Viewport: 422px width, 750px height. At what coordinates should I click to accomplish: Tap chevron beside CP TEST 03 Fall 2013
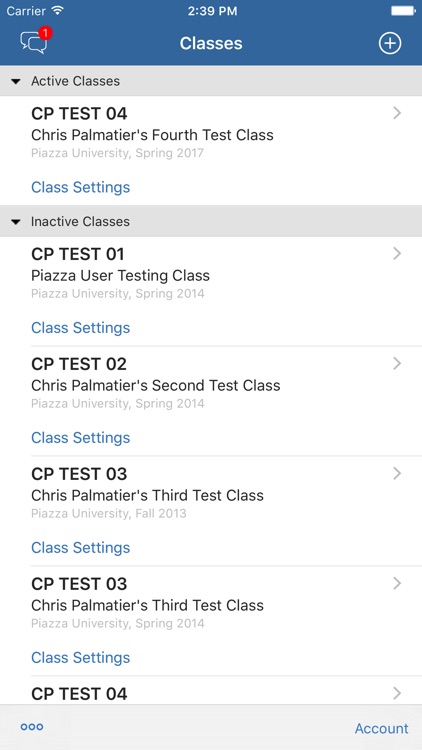pyautogui.click(x=397, y=474)
